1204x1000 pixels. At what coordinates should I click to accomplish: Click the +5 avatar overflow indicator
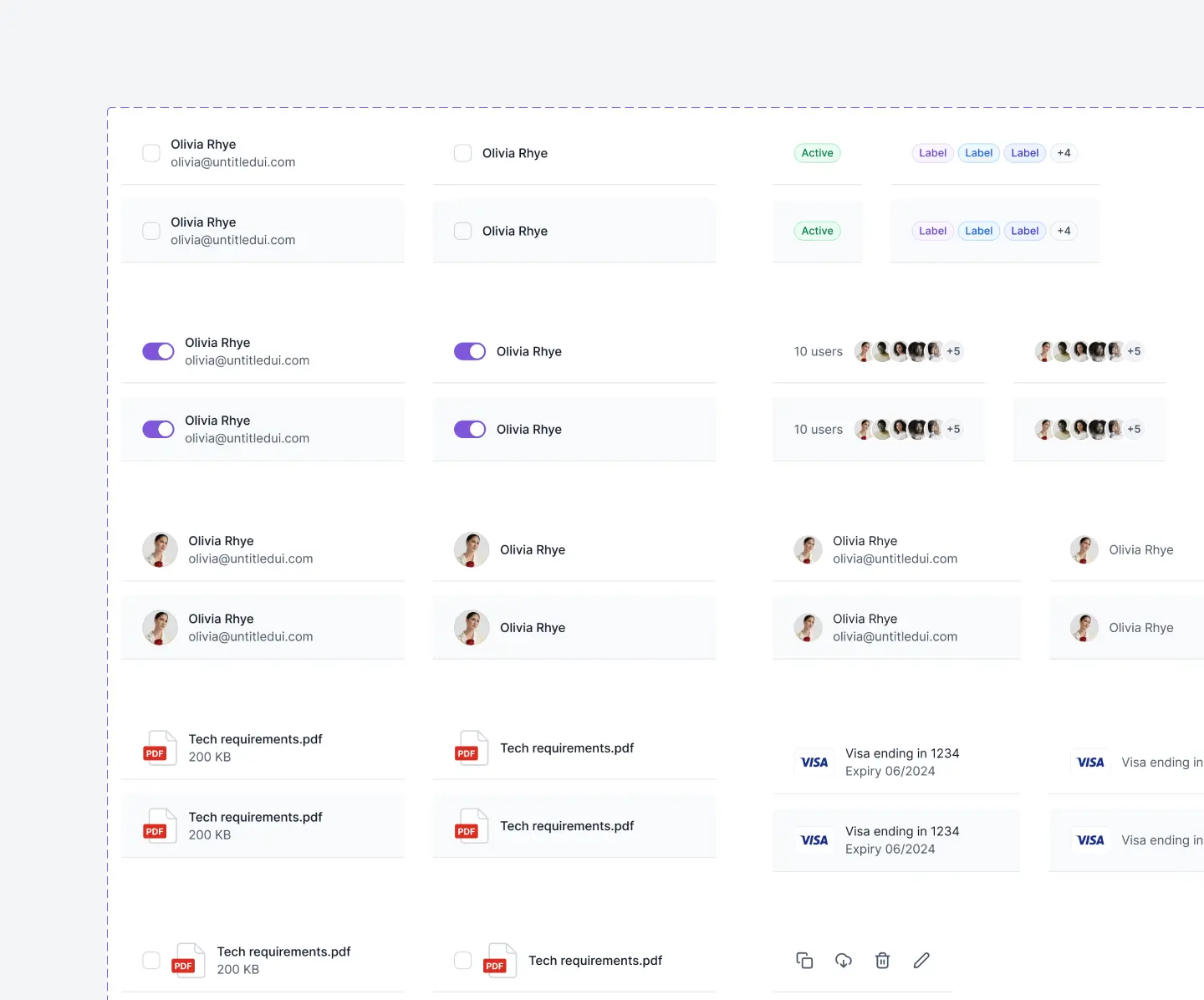[x=953, y=351]
